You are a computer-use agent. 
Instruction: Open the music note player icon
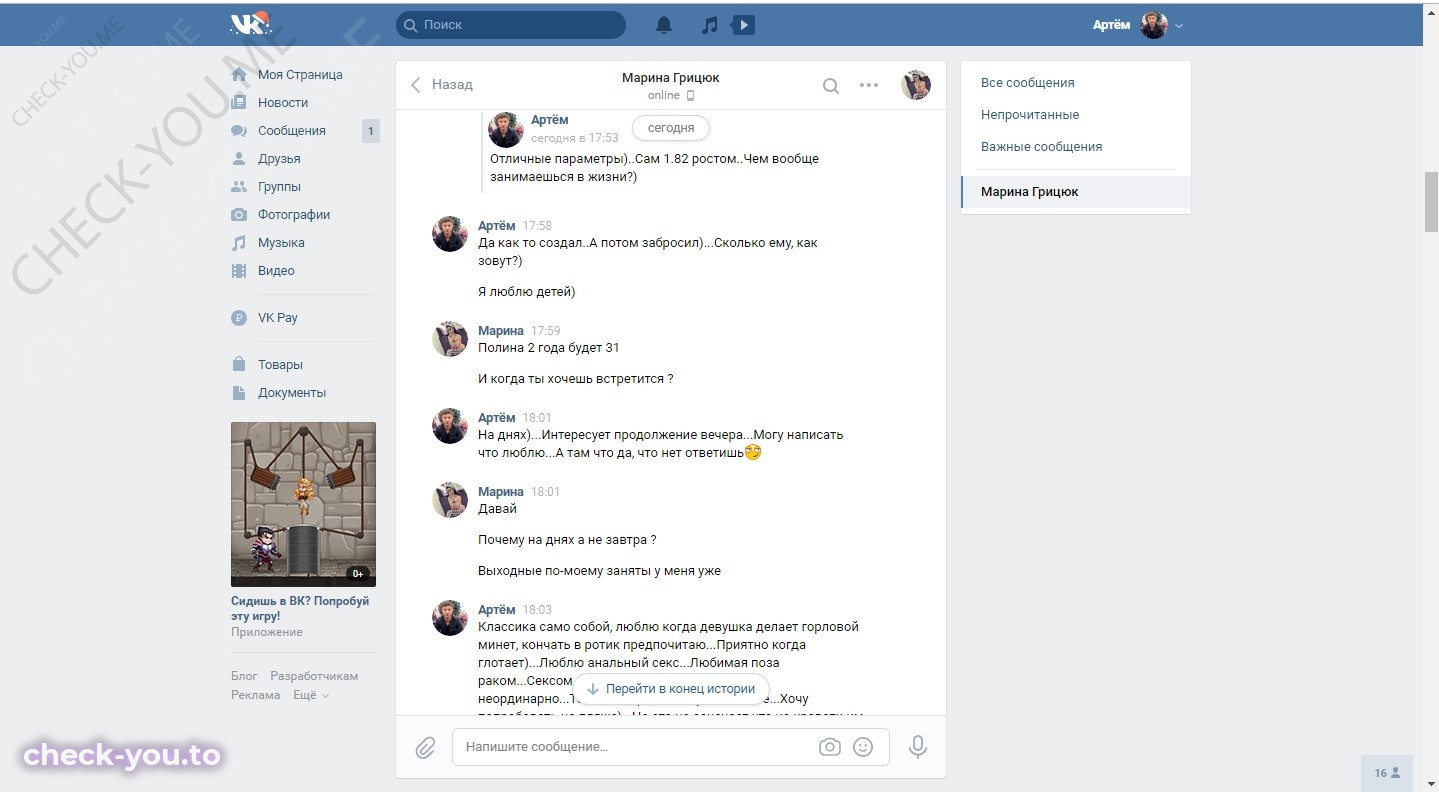pyautogui.click(x=710, y=25)
